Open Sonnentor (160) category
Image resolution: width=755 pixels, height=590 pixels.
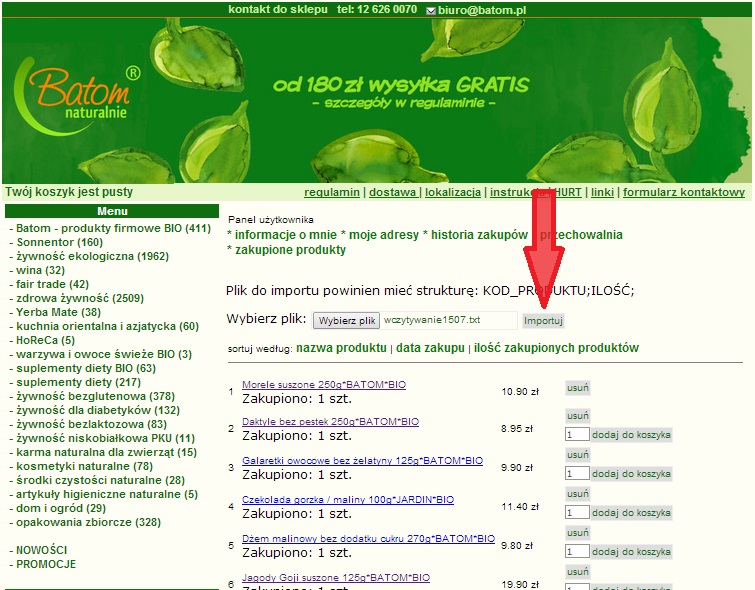pos(60,242)
